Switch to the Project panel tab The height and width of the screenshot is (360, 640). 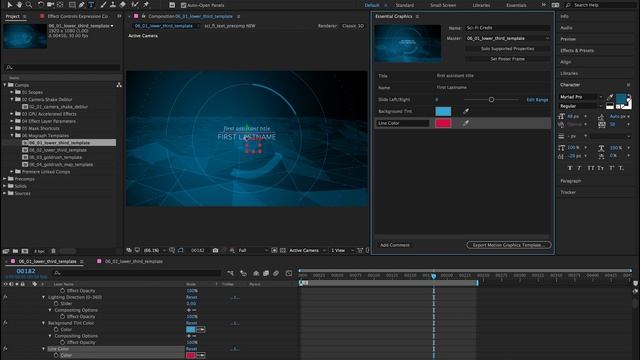pyautogui.click(x=13, y=16)
